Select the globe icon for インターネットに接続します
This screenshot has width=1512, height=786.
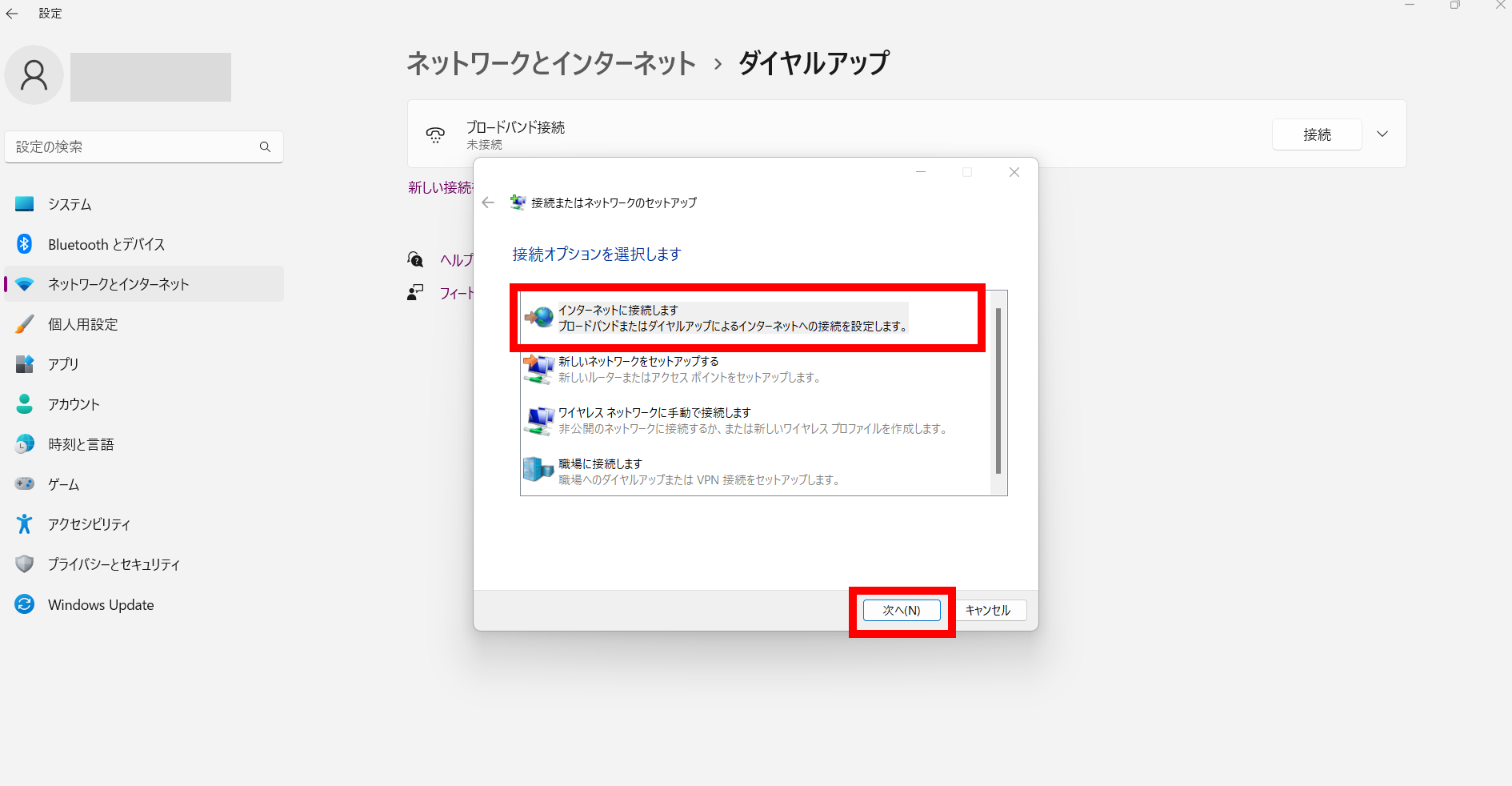pyautogui.click(x=538, y=318)
